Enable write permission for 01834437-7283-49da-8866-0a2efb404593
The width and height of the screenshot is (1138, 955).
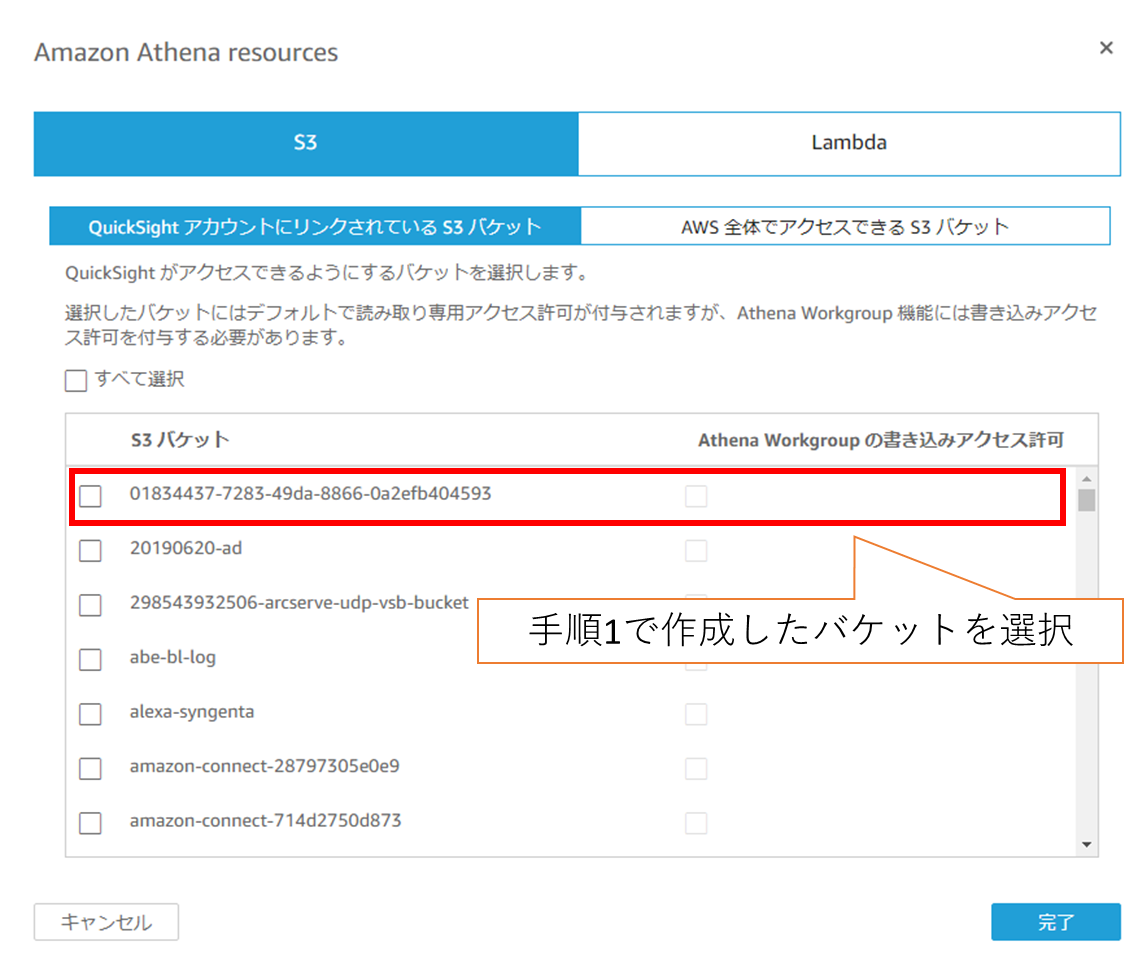click(696, 496)
